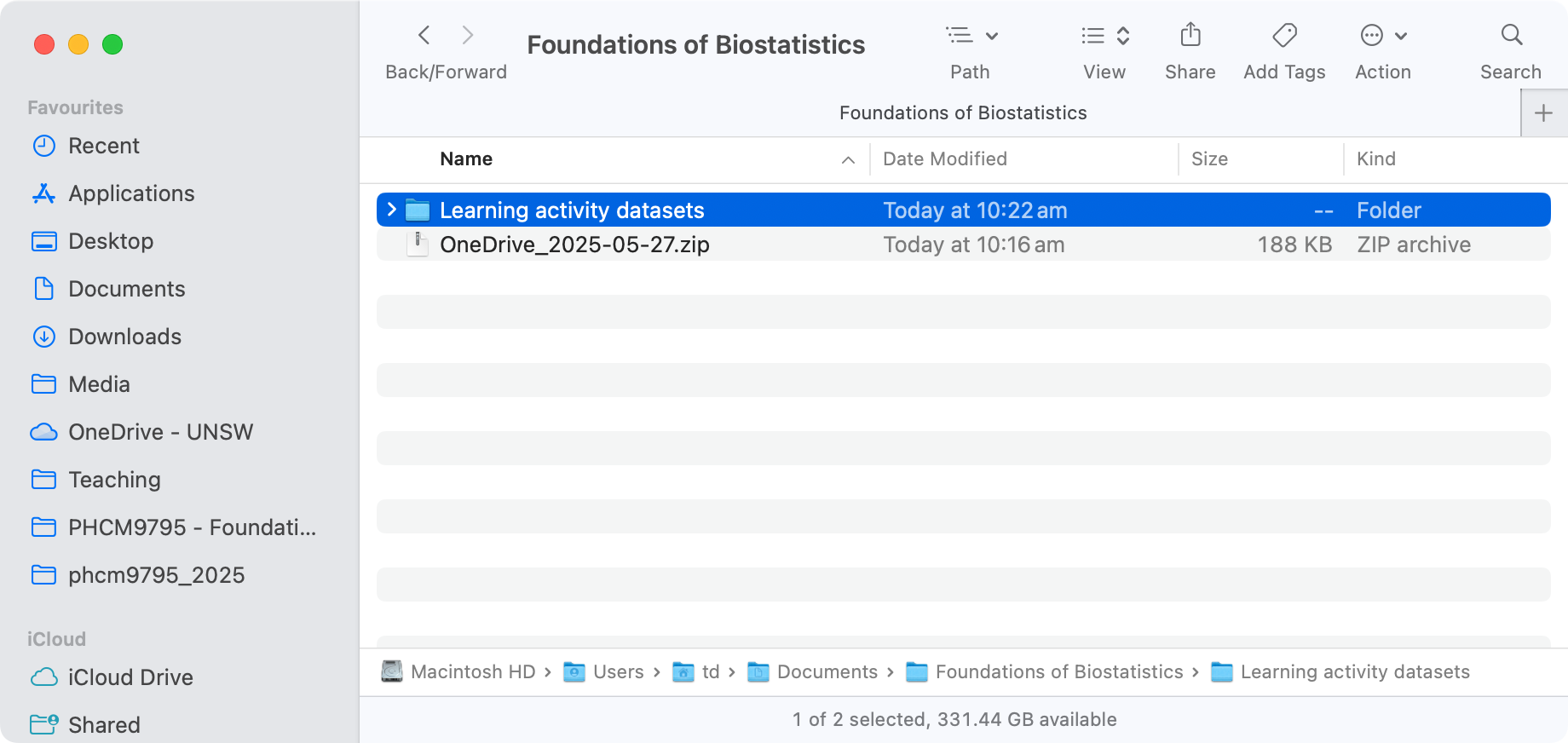This screenshot has height=743, width=1568.
Task: Add a new tab with plus button
Action: (x=1543, y=113)
